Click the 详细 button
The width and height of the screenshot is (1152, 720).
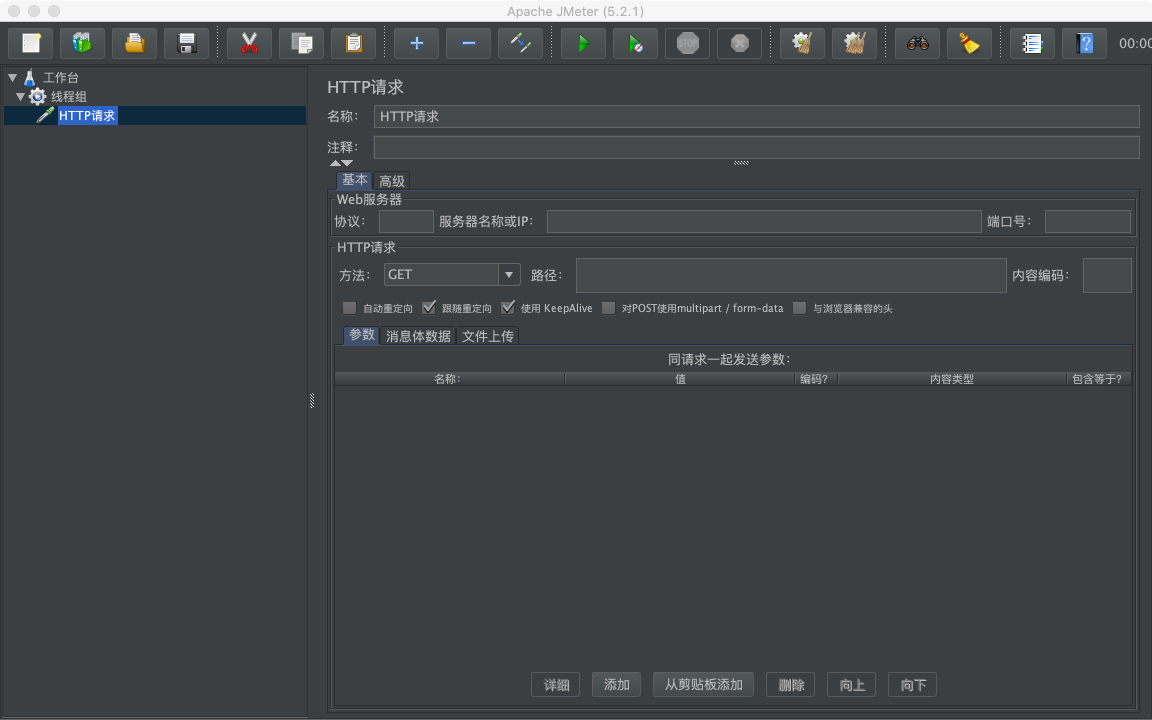pyautogui.click(x=556, y=685)
